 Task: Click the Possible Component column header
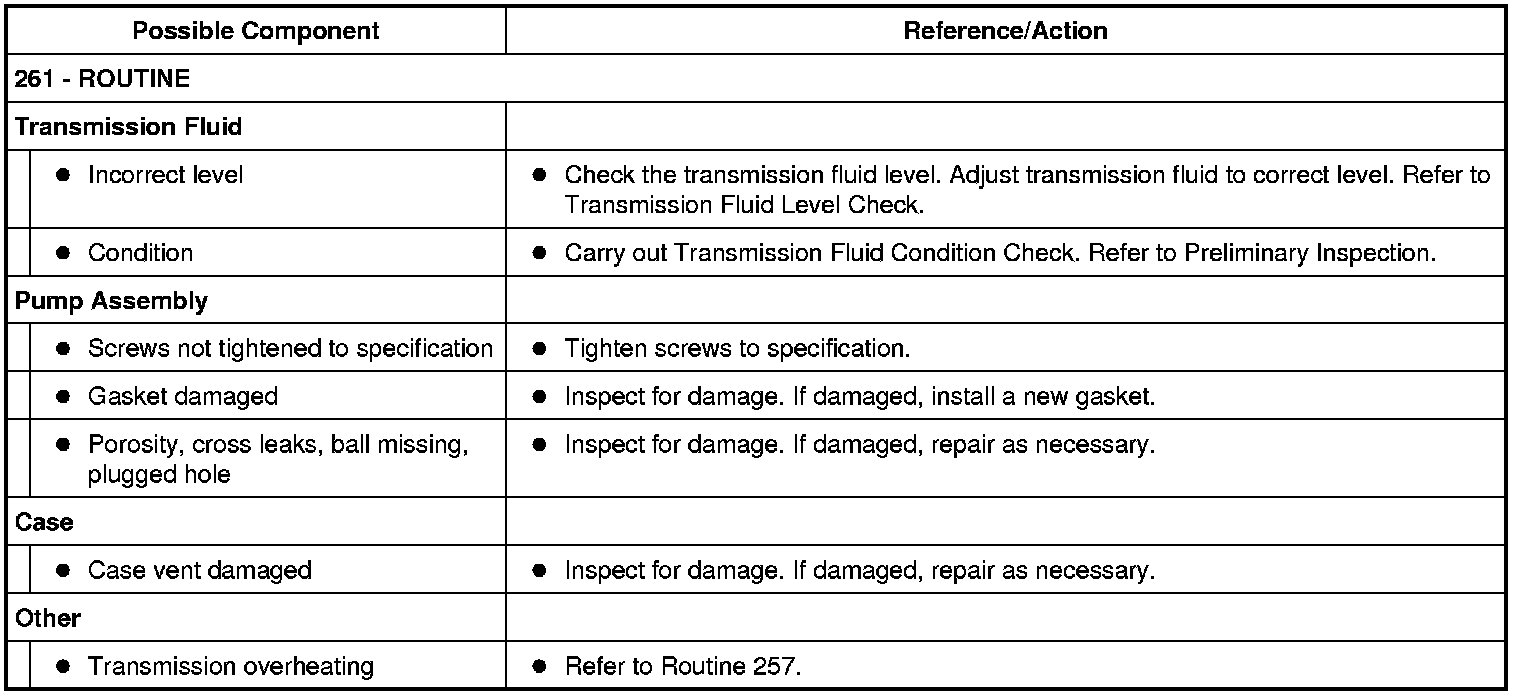click(256, 31)
